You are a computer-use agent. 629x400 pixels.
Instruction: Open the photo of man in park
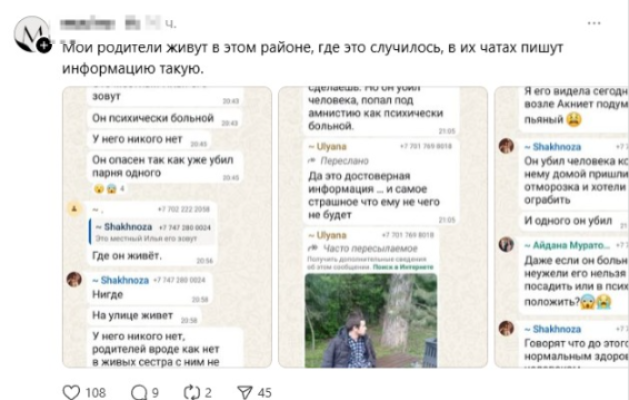371,321
